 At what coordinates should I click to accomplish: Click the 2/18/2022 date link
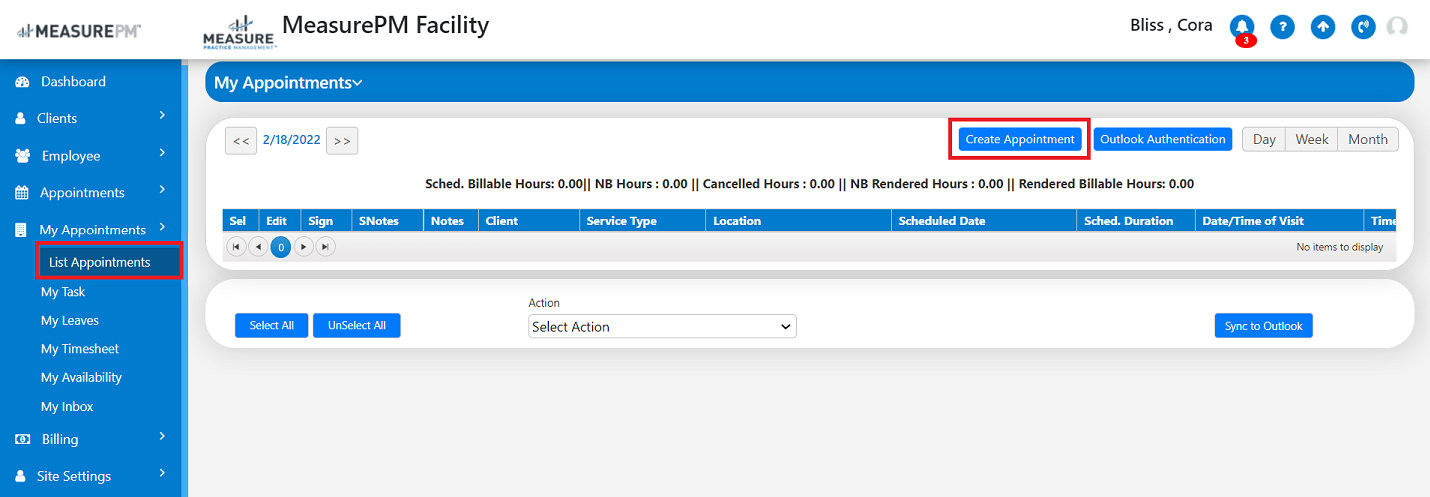[291, 140]
